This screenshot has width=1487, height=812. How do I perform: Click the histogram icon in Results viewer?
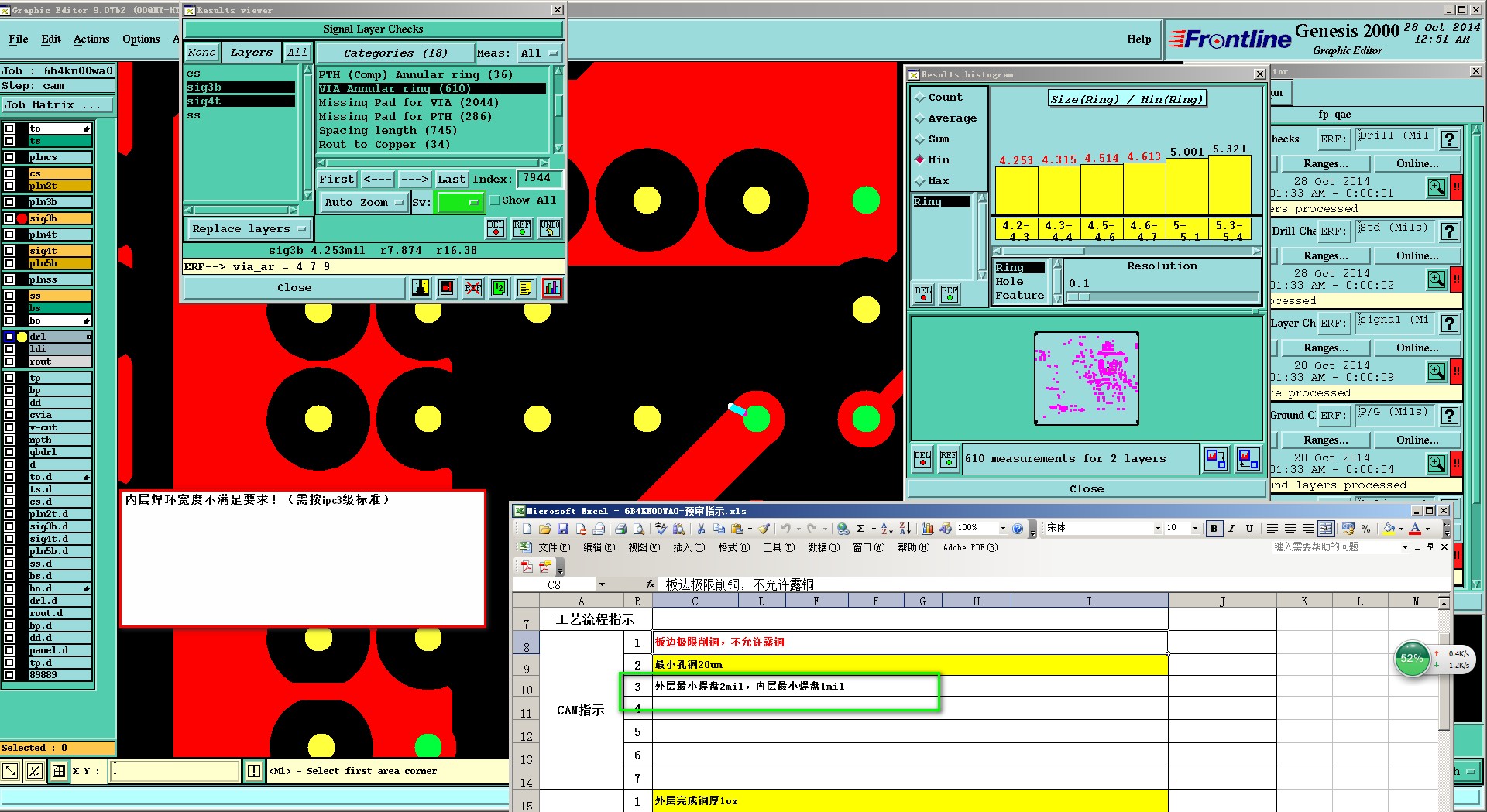point(552,288)
